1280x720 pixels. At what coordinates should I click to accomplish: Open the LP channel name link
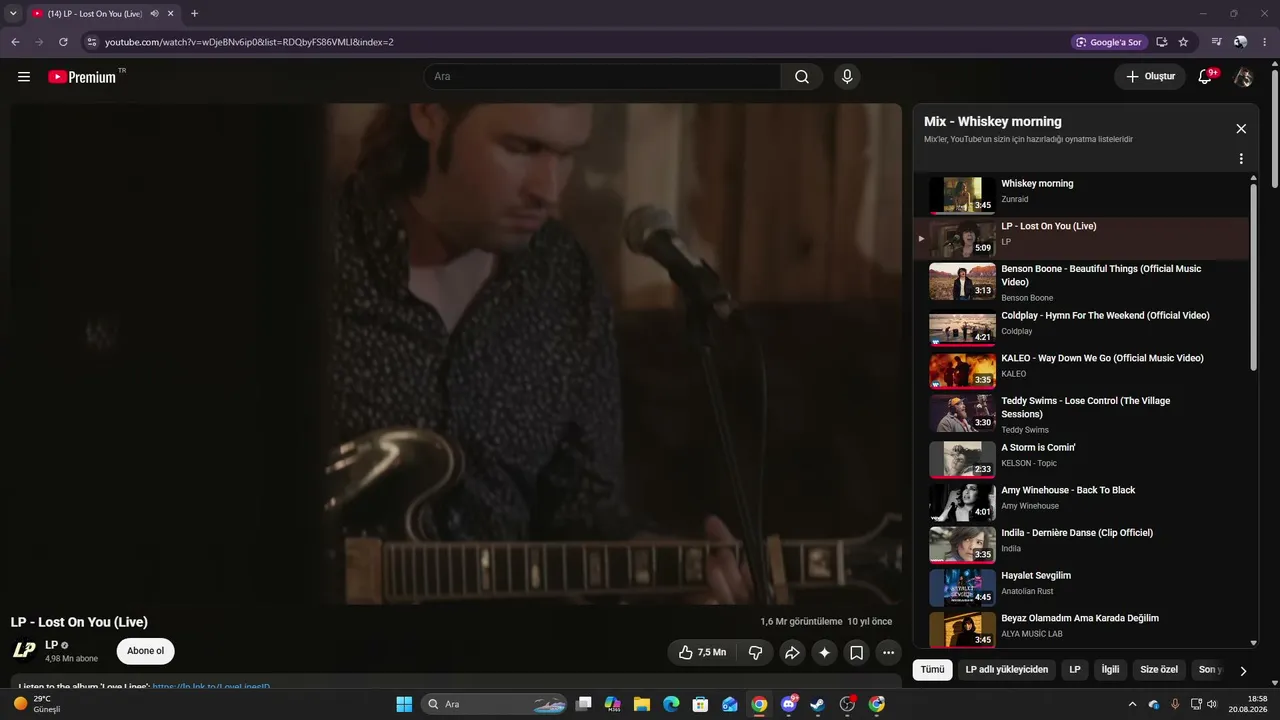tap(51, 645)
